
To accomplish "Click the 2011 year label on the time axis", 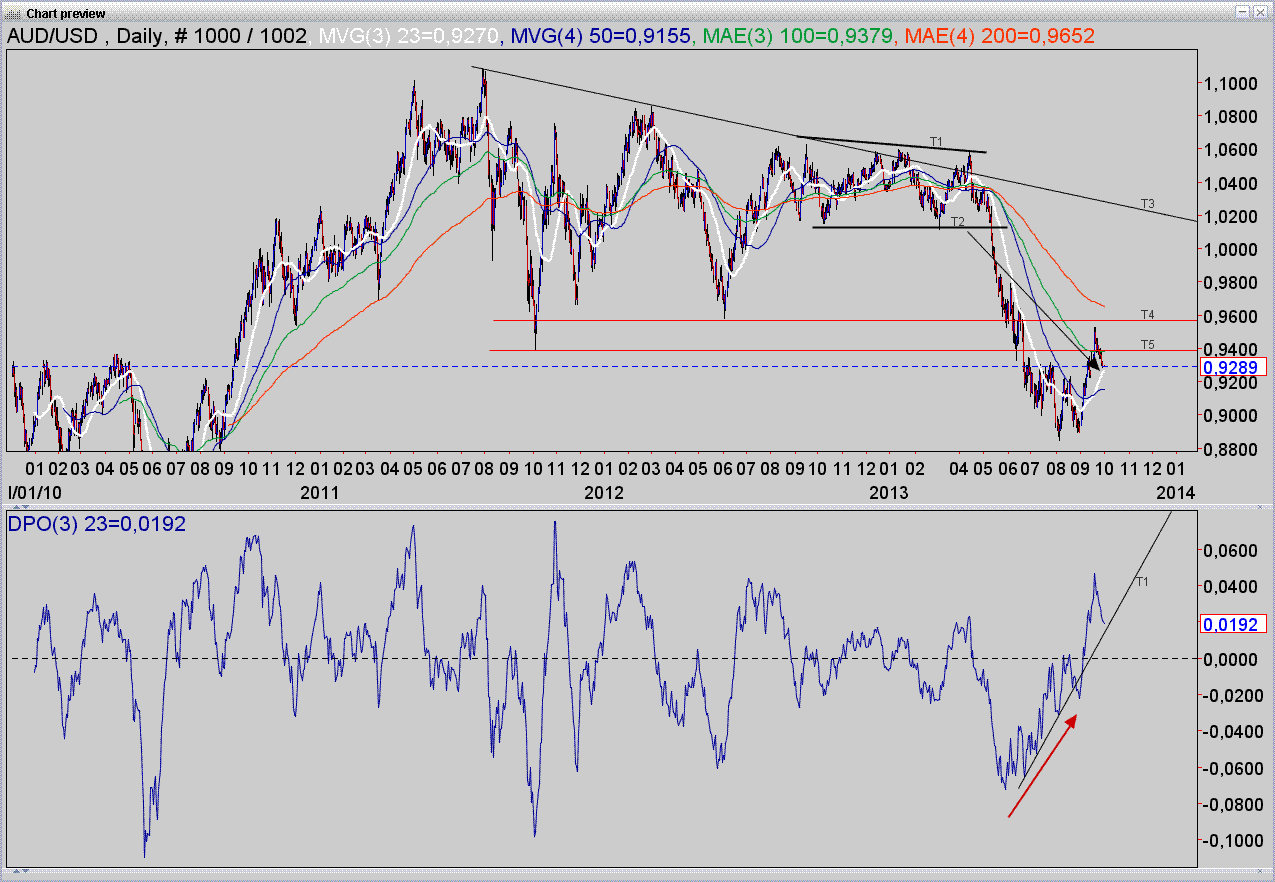I will (320, 493).
